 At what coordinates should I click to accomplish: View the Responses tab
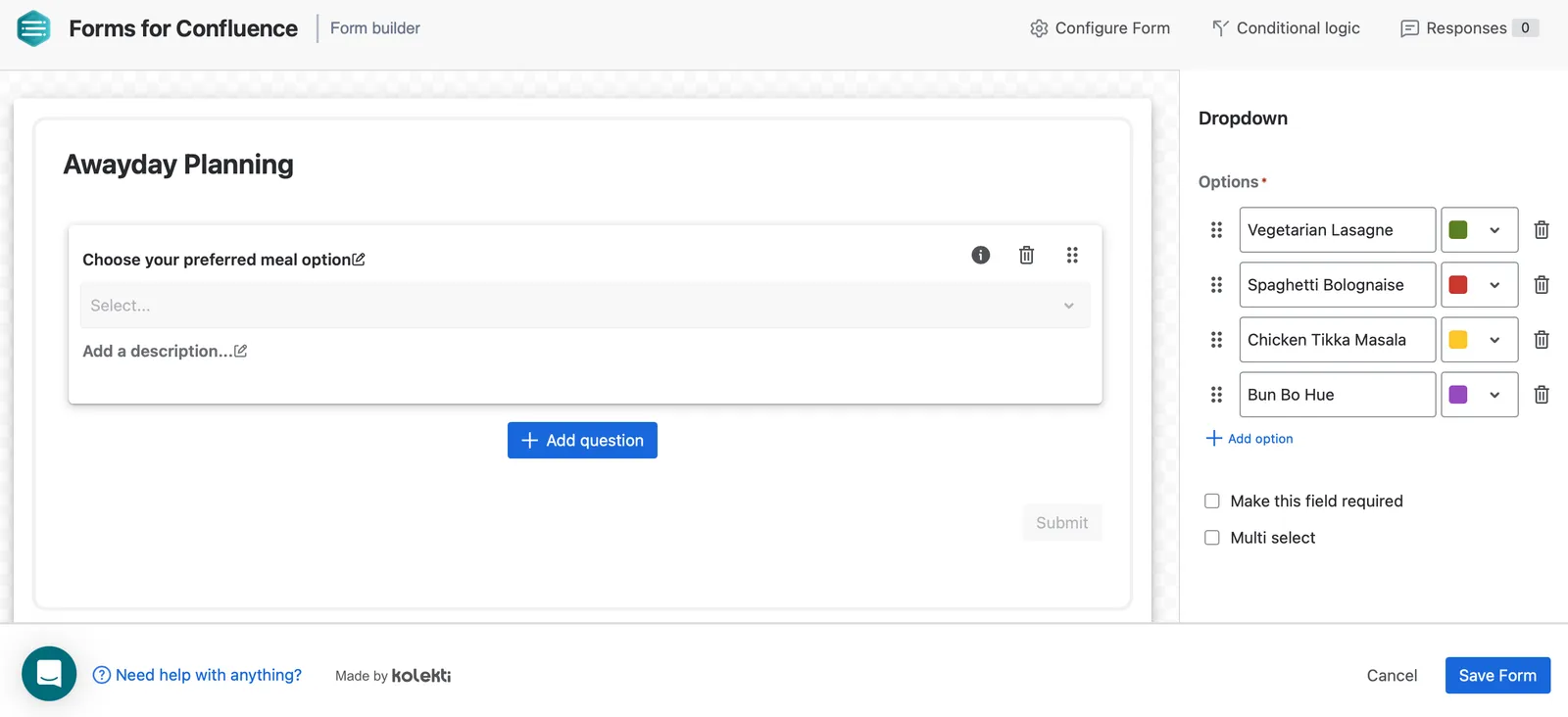tap(1469, 28)
